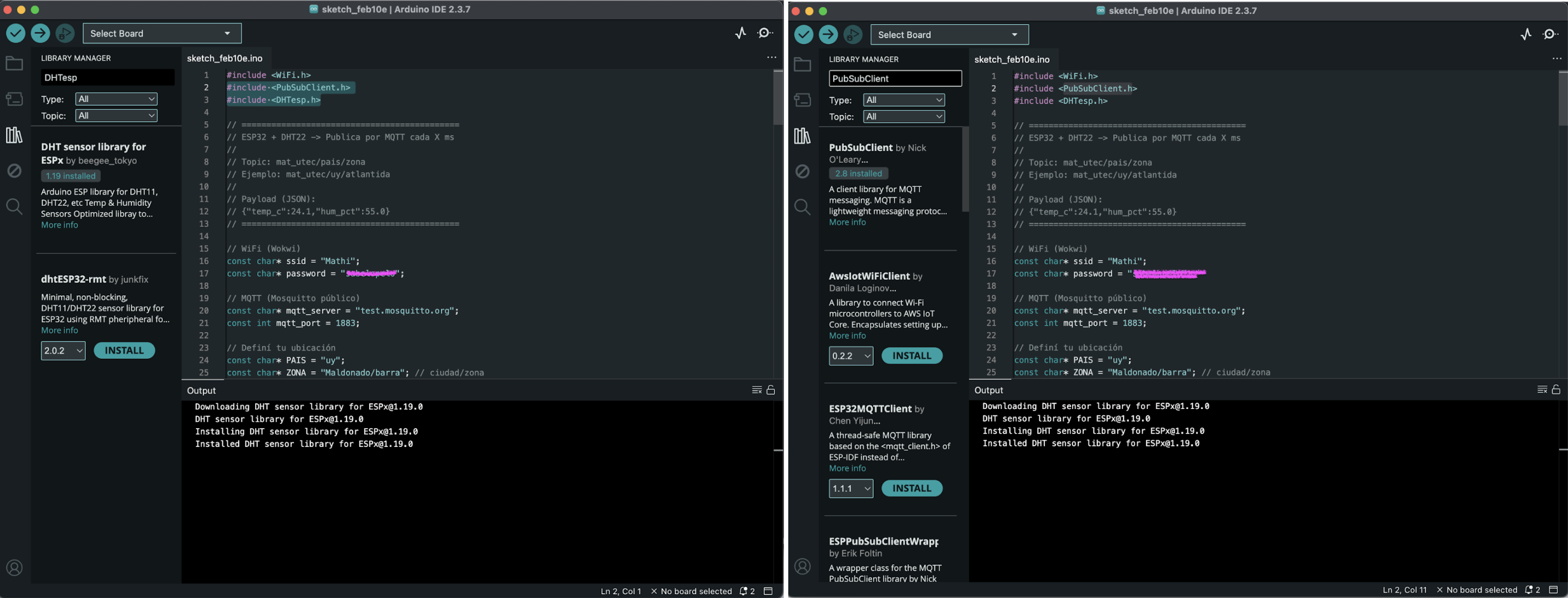The height and width of the screenshot is (598, 1568).
Task: Click the DHTesp library search field
Action: pyautogui.click(x=107, y=78)
